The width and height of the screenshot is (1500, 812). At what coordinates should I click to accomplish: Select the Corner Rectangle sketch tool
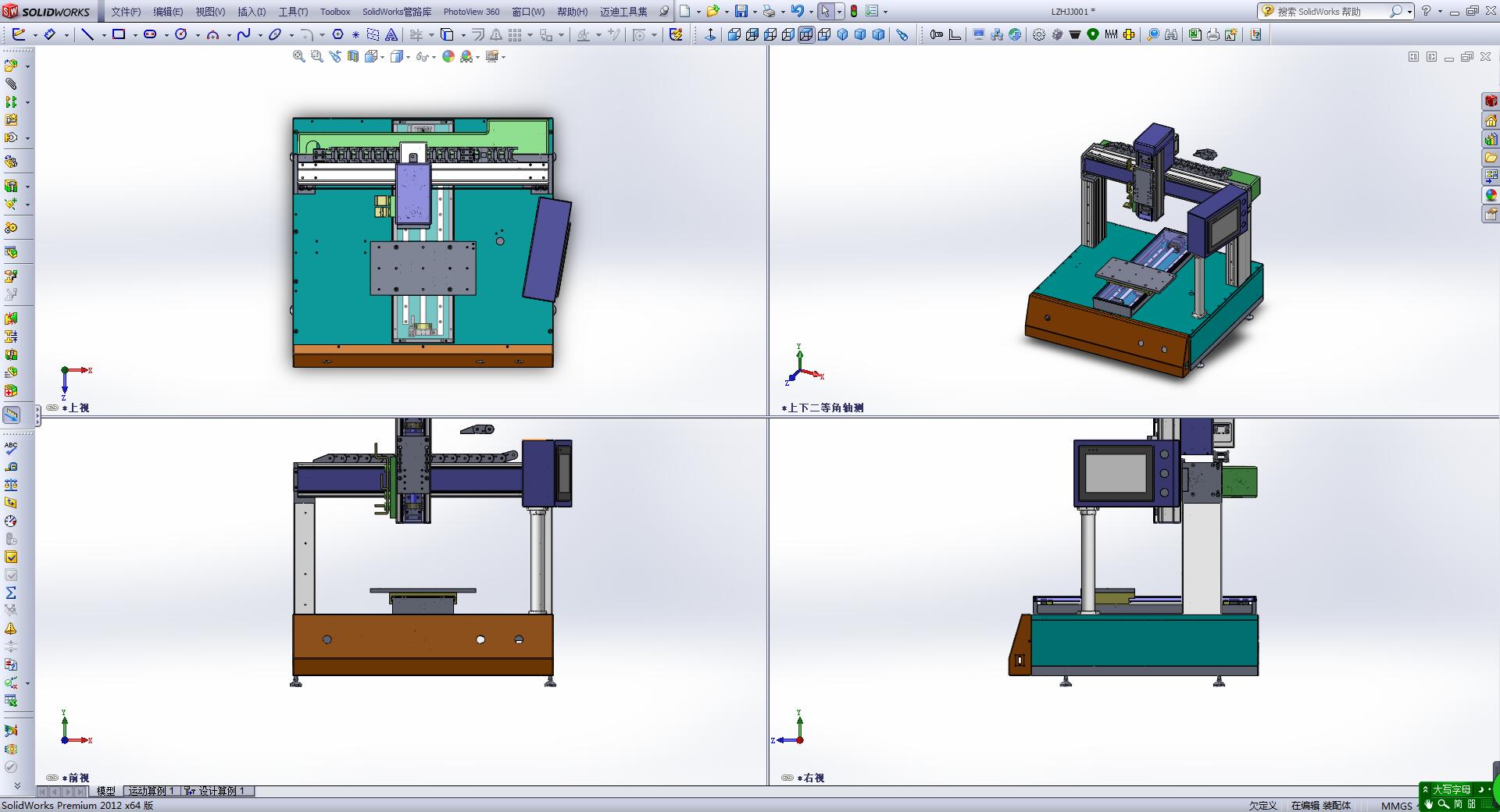119,34
